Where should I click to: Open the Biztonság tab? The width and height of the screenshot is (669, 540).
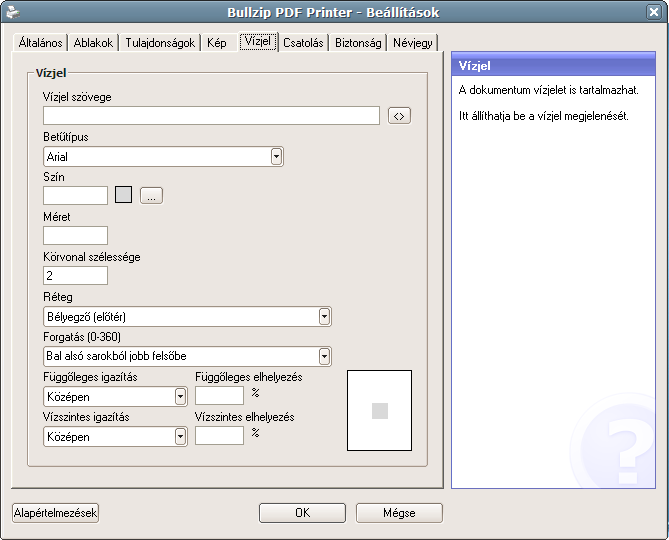coord(358,43)
